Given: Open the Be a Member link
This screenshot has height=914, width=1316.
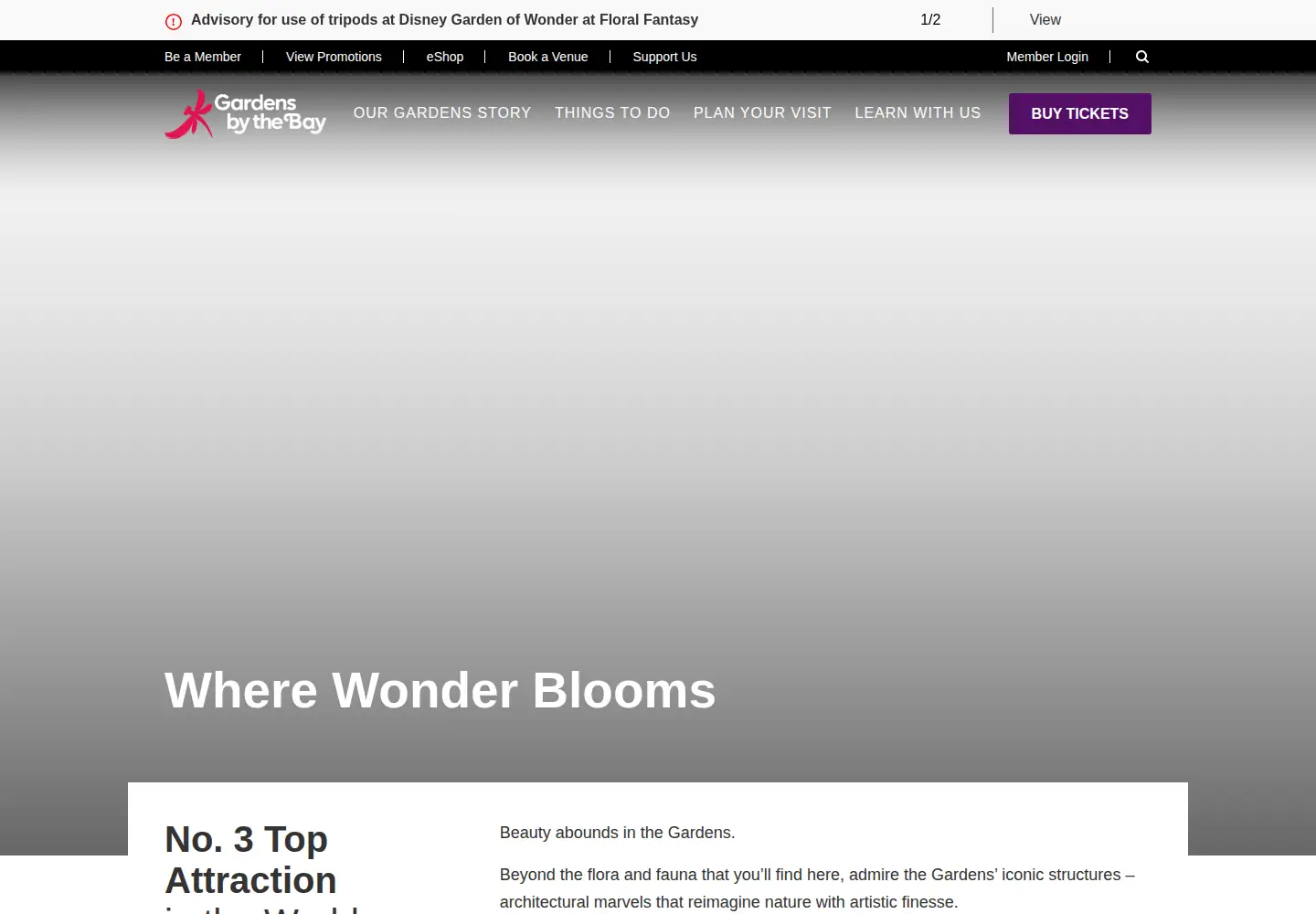Looking at the screenshot, I should tap(203, 57).
